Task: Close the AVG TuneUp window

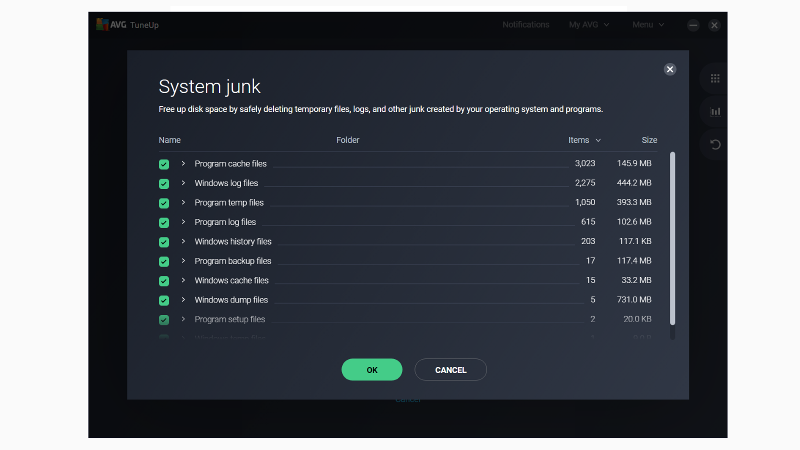Action: pyautogui.click(x=714, y=25)
